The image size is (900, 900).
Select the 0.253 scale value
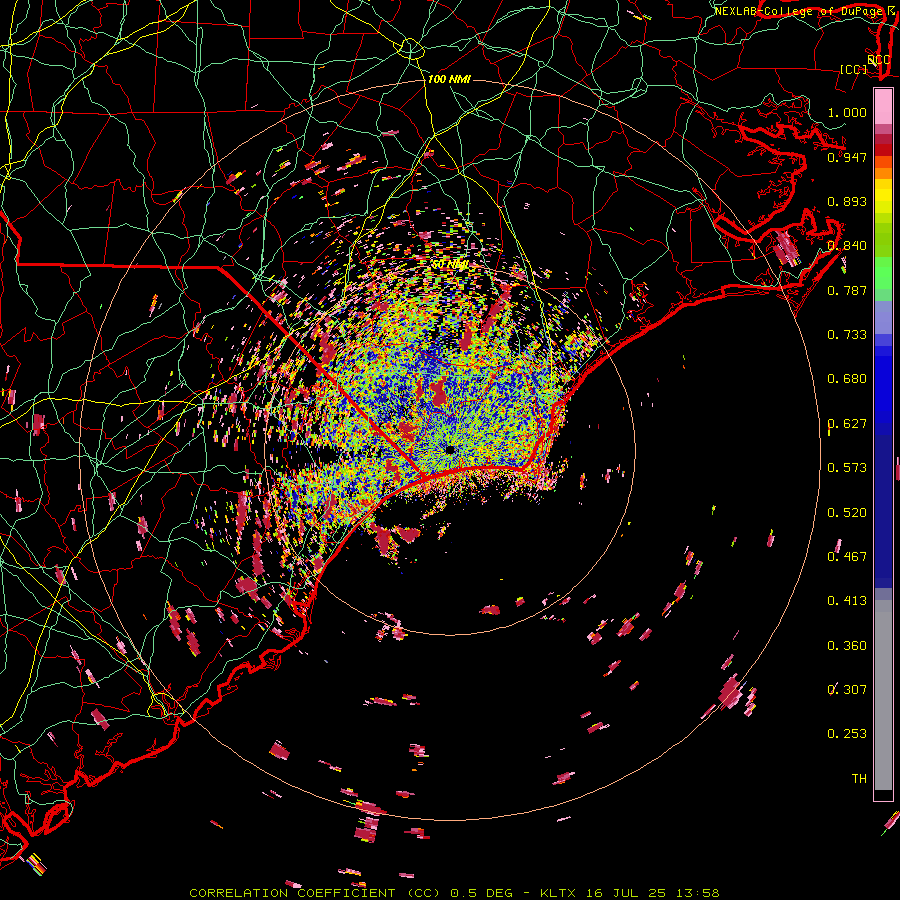click(x=847, y=734)
